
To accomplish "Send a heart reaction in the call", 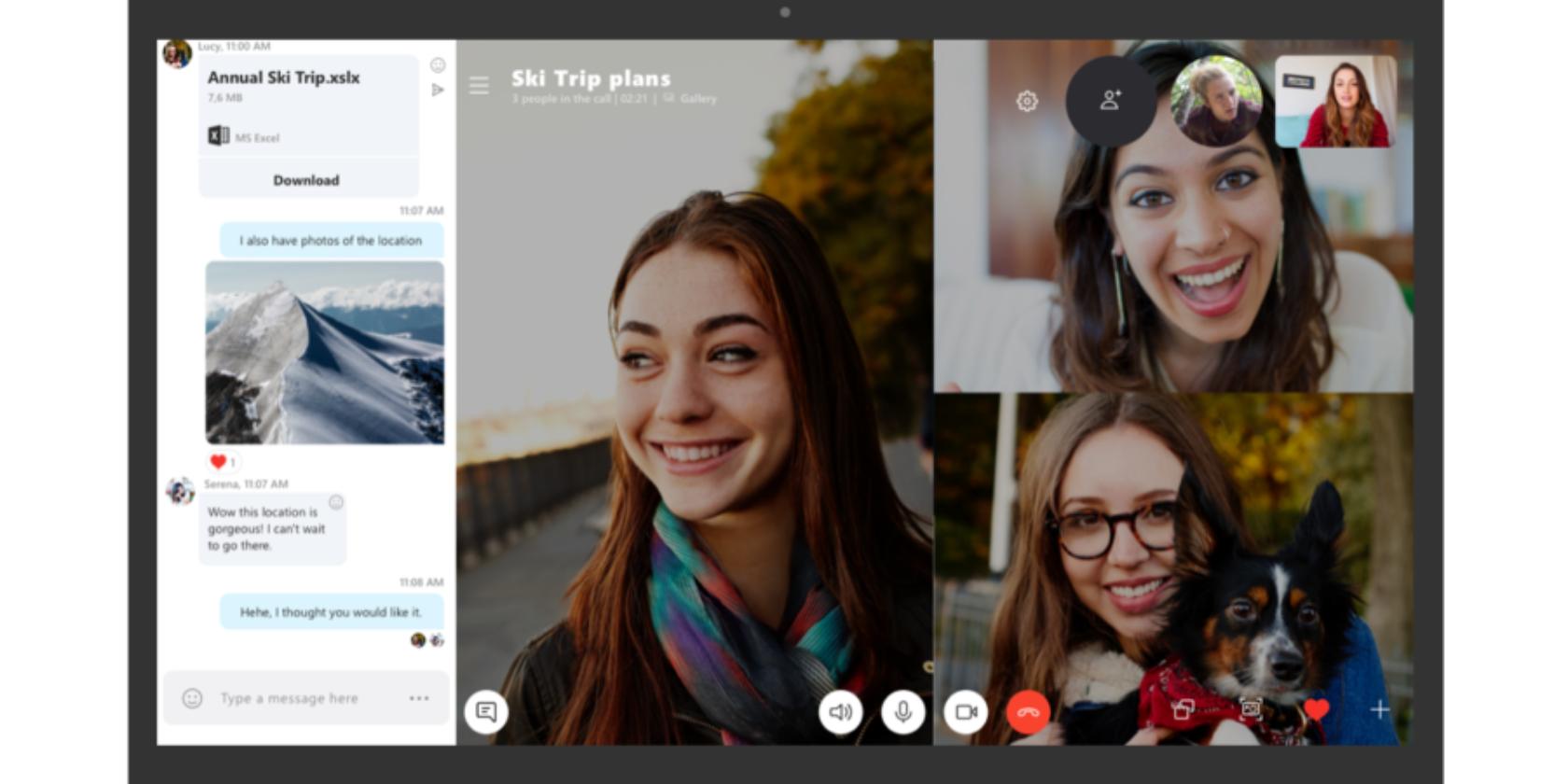I will coord(1316,710).
